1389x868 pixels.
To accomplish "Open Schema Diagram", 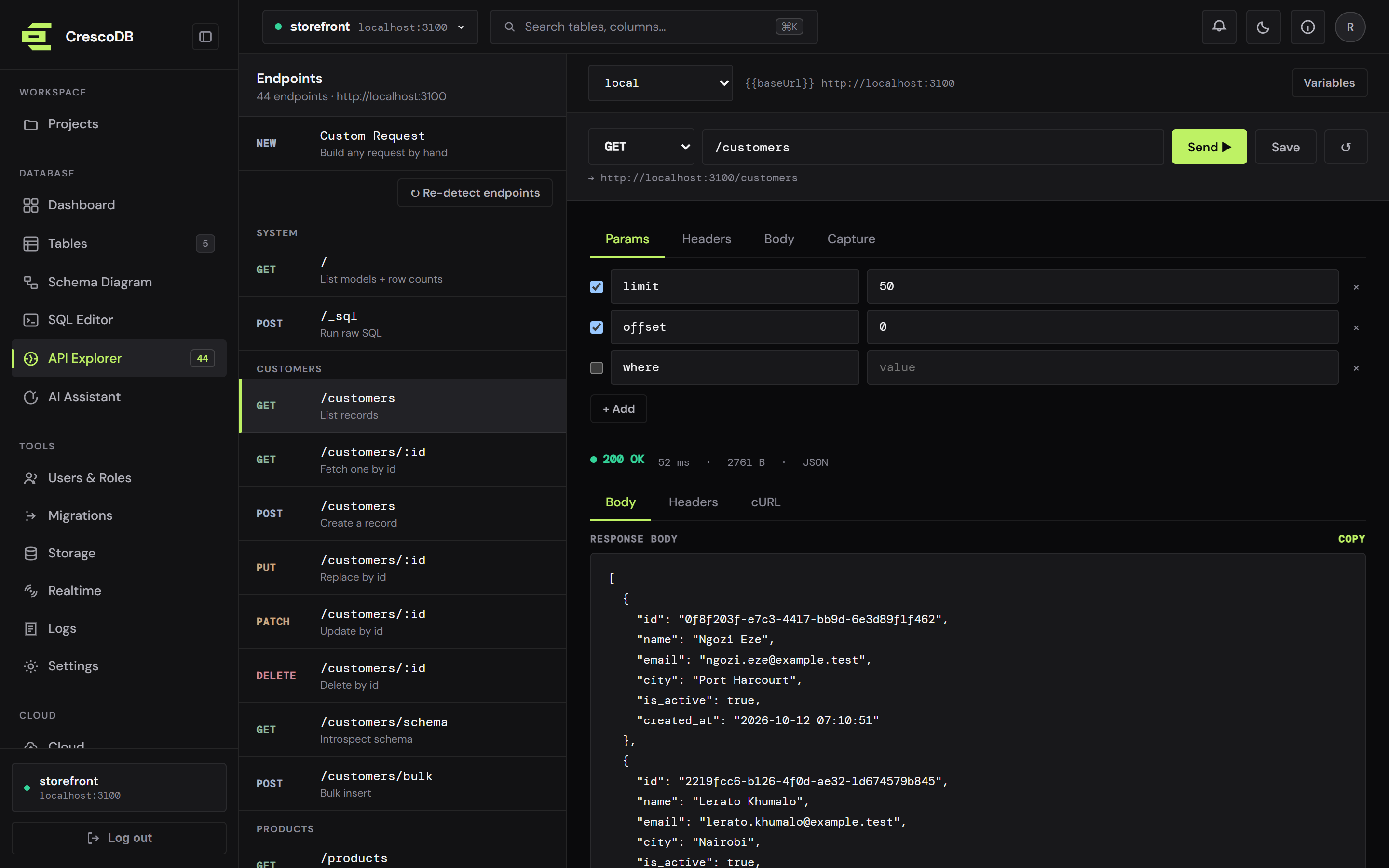I will tap(119, 282).
